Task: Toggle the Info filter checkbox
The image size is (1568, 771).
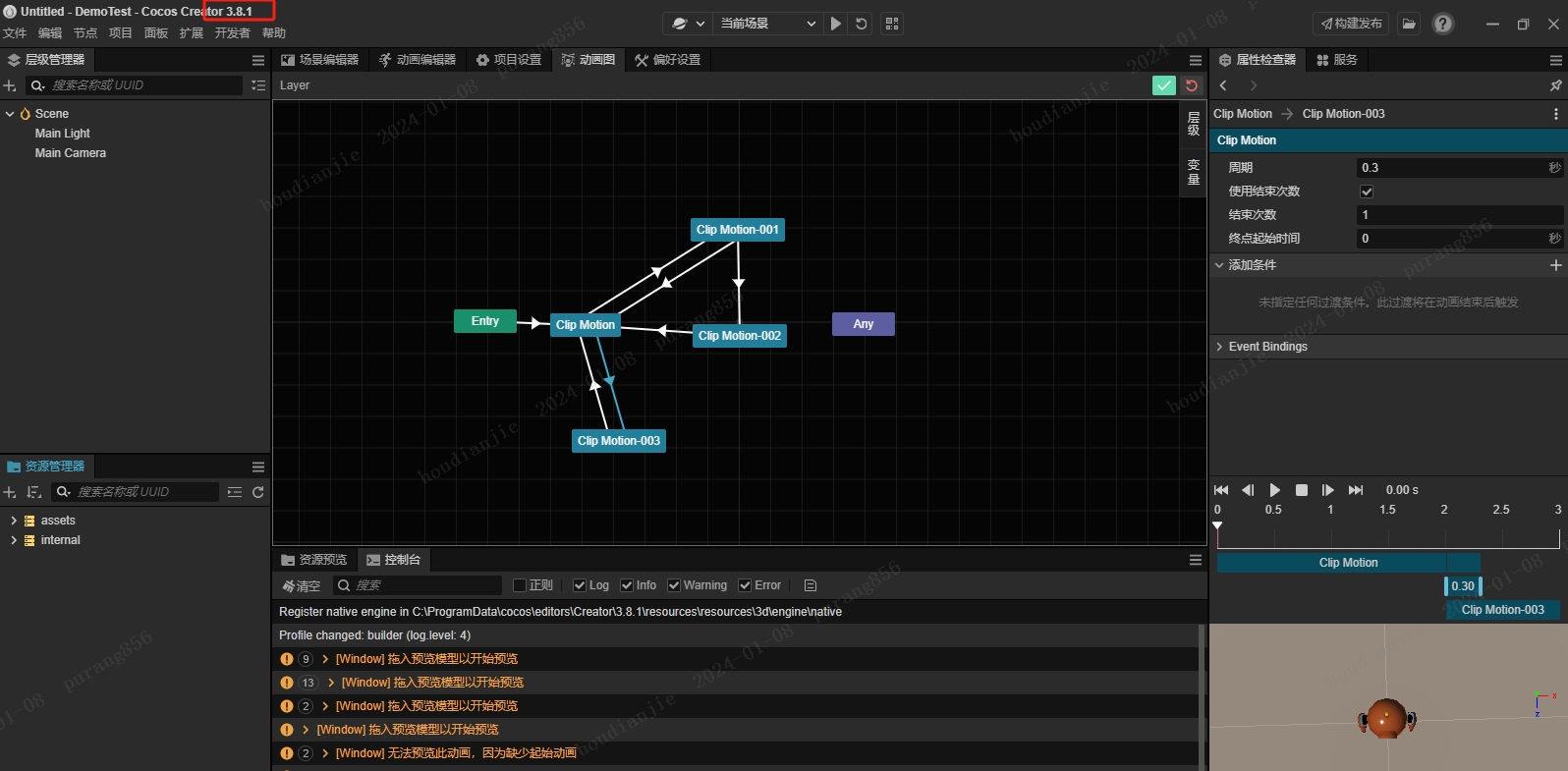Action: click(627, 585)
